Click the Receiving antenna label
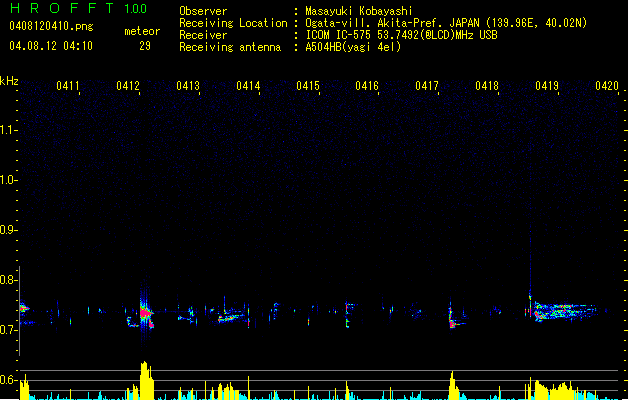 [x=230, y=47]
